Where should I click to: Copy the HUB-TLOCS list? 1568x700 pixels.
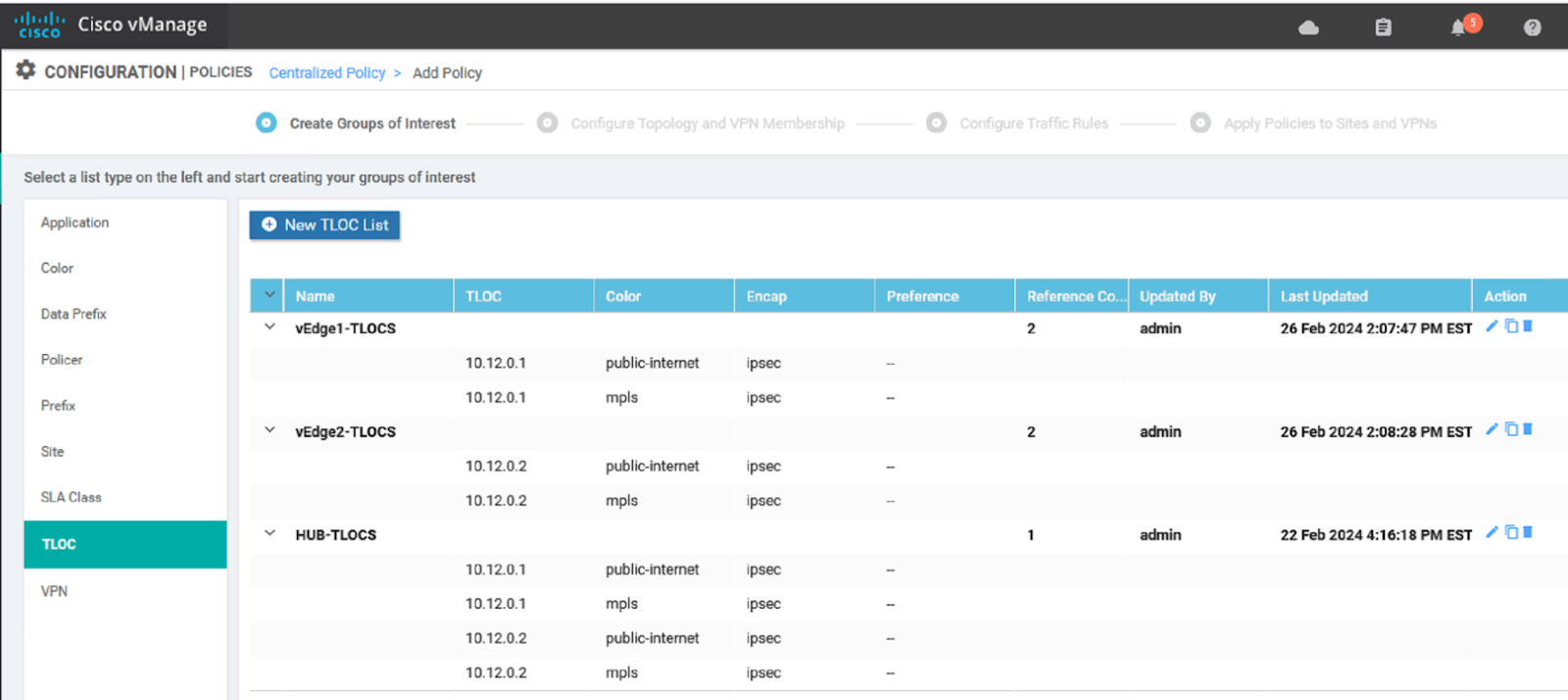pos(1511,532)
